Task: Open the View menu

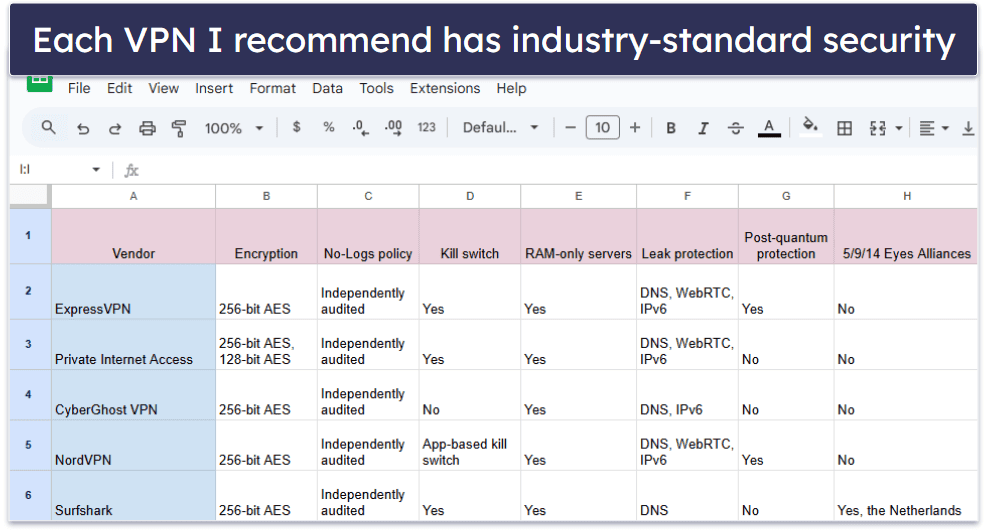Action: point(163,88)
